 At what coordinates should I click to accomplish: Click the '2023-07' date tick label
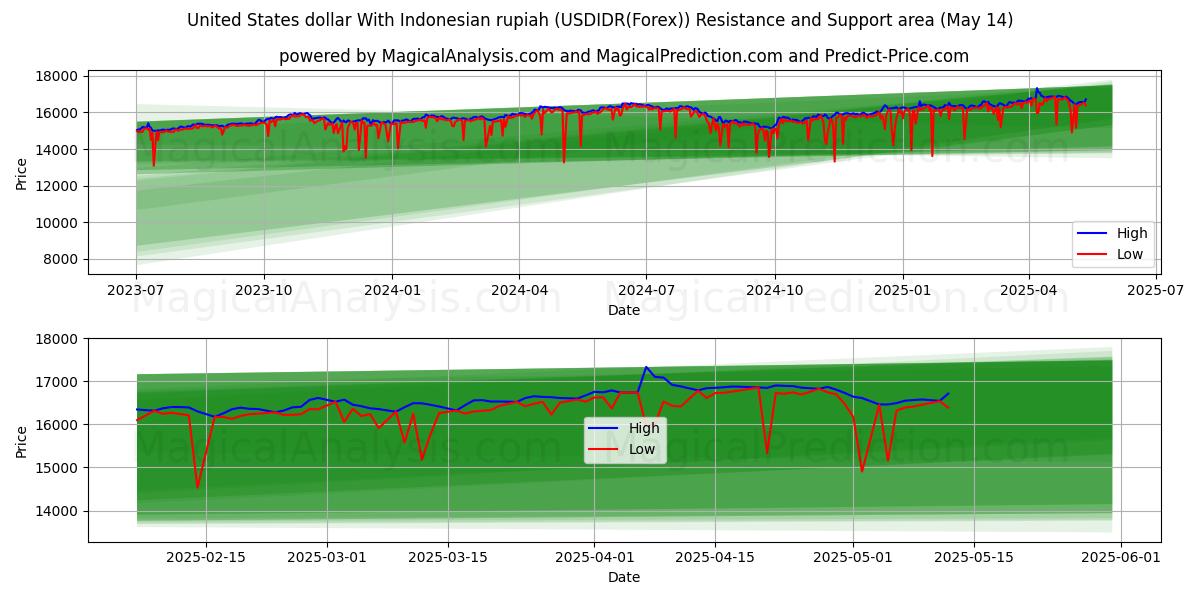[x=136, y=290]
